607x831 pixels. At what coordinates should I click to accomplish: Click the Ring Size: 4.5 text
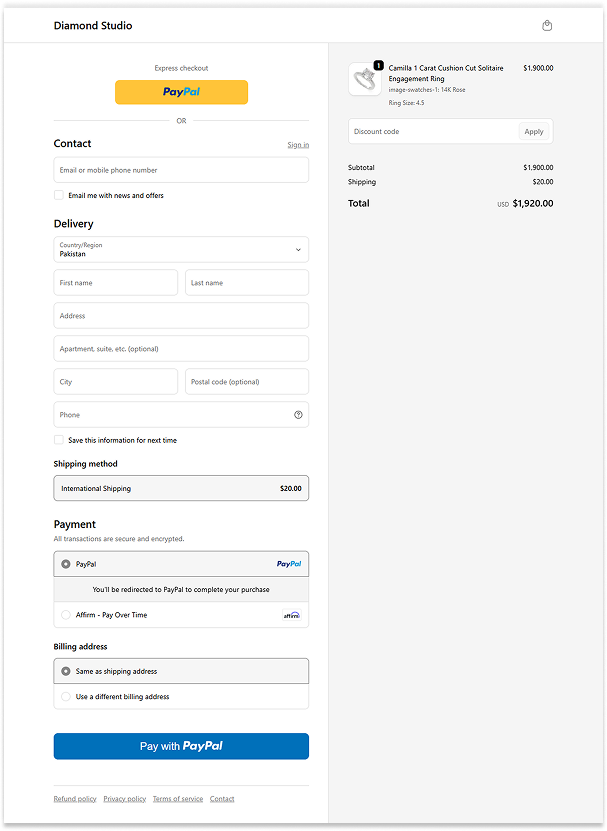tap(406, 103)
